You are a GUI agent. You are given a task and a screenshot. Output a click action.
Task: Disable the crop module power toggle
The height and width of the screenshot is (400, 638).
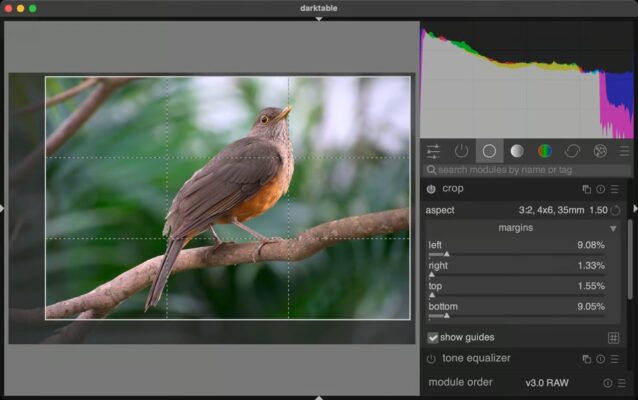(431, 189)
